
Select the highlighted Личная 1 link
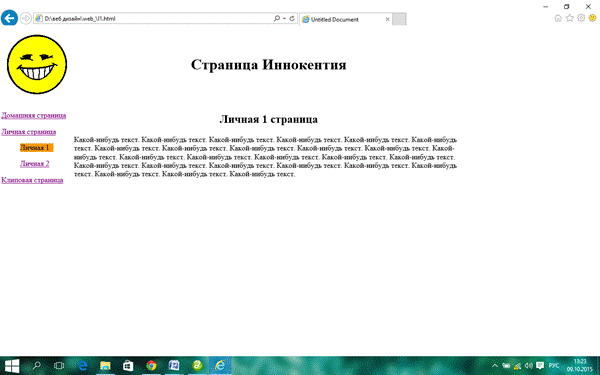coord(36,148)
